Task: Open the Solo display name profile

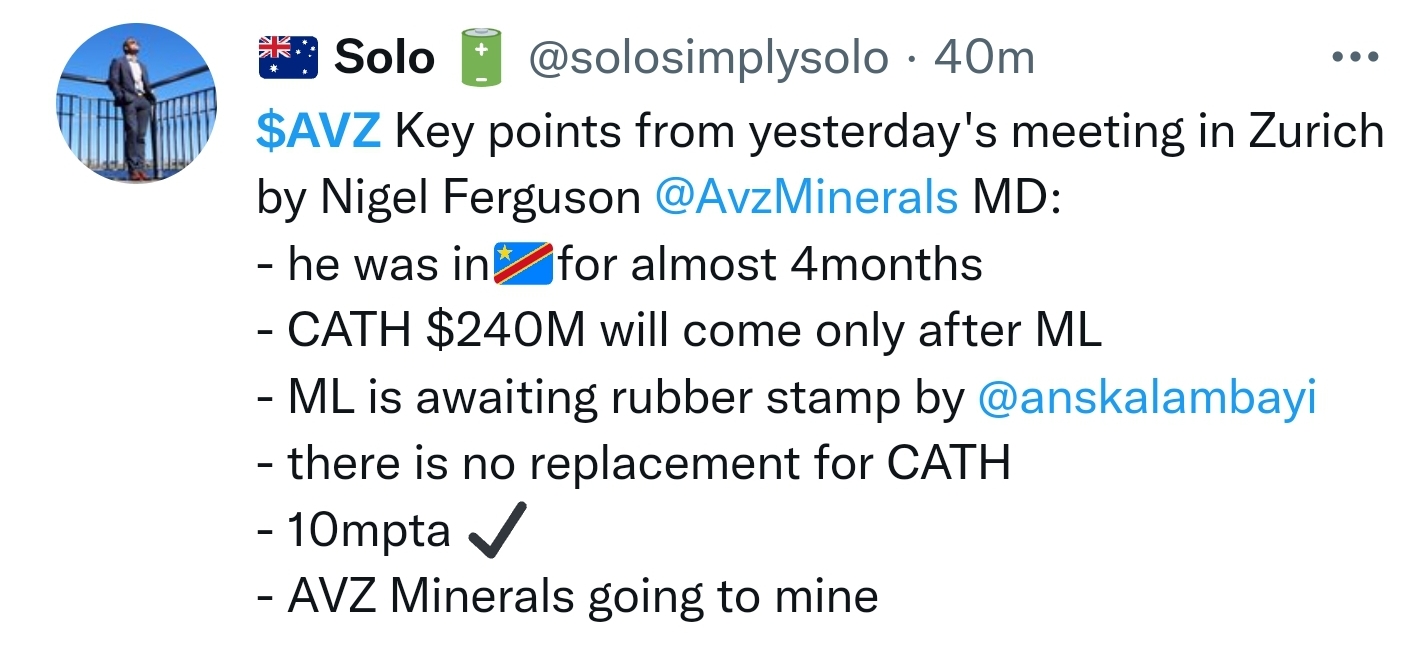Action: 384,58
